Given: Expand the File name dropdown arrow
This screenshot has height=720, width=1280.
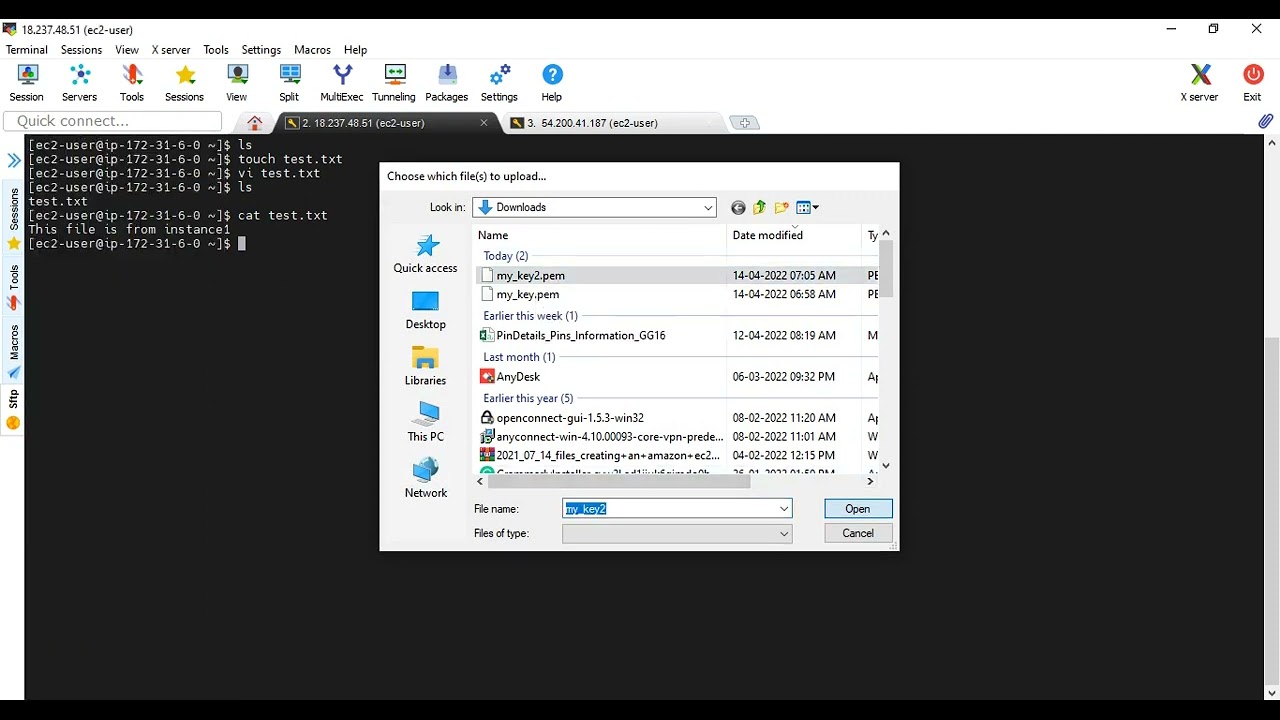Looking at the screenshot, I should tap(784, 509).
